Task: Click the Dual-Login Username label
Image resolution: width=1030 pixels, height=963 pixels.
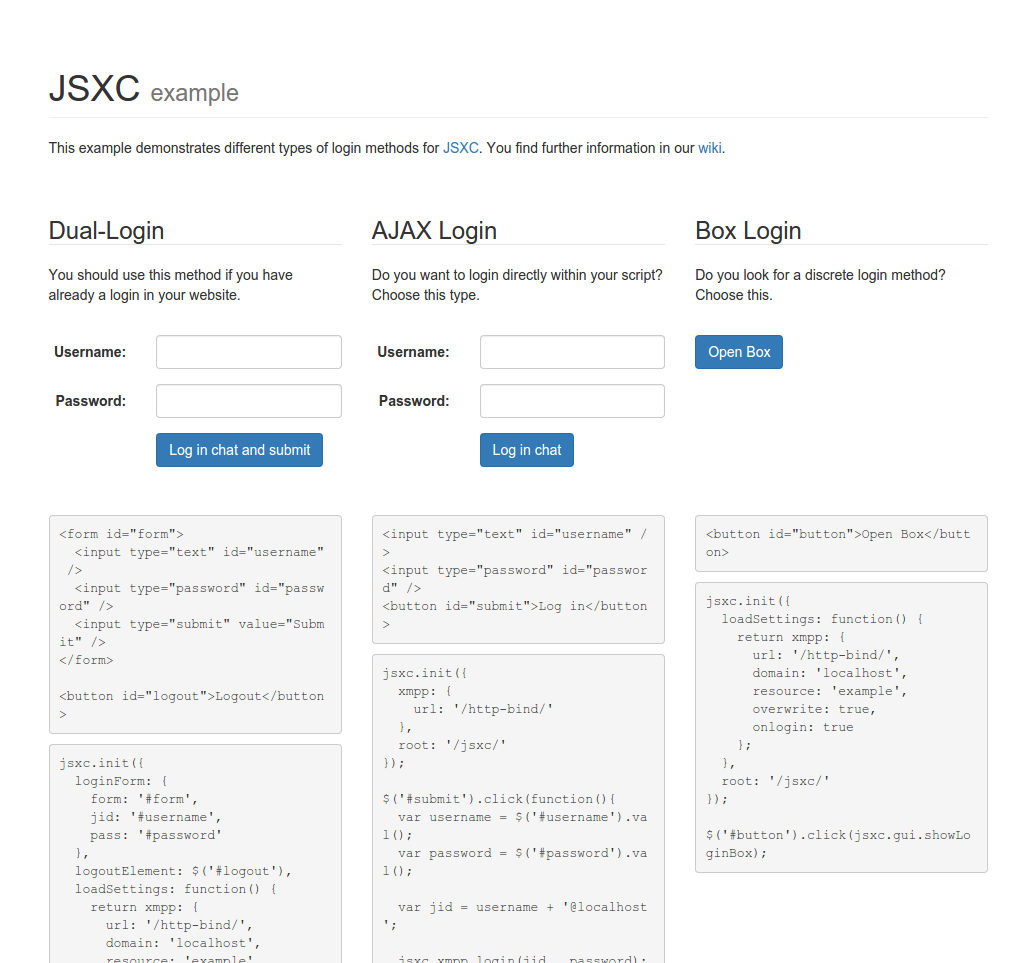Action: [90, 352]
